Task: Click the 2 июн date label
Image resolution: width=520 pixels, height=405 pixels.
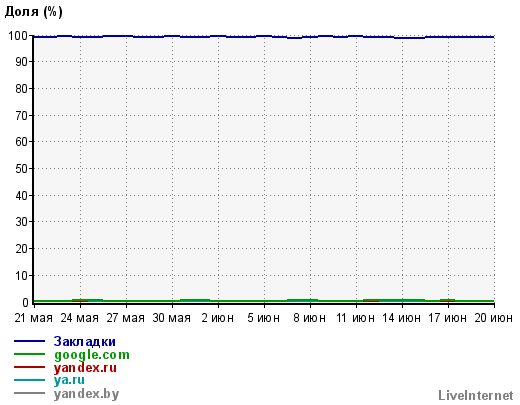Action: tap(218, 318)
